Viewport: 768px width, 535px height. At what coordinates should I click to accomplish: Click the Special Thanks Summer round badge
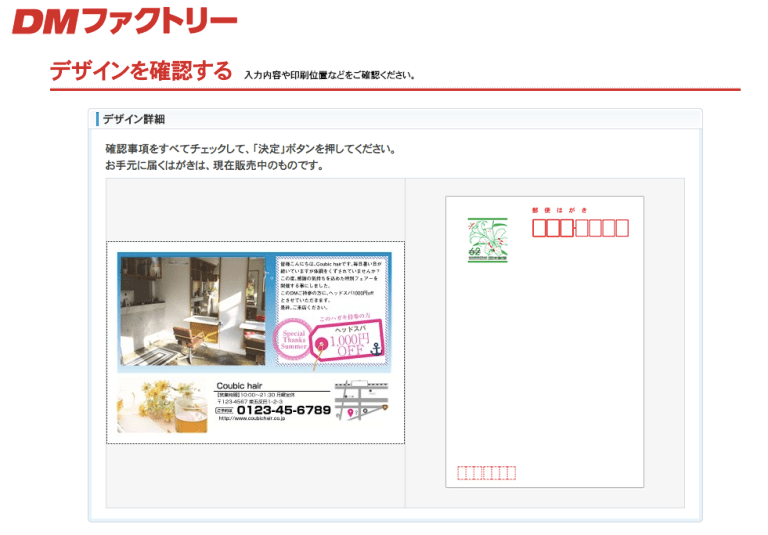(x=293, y=339)
